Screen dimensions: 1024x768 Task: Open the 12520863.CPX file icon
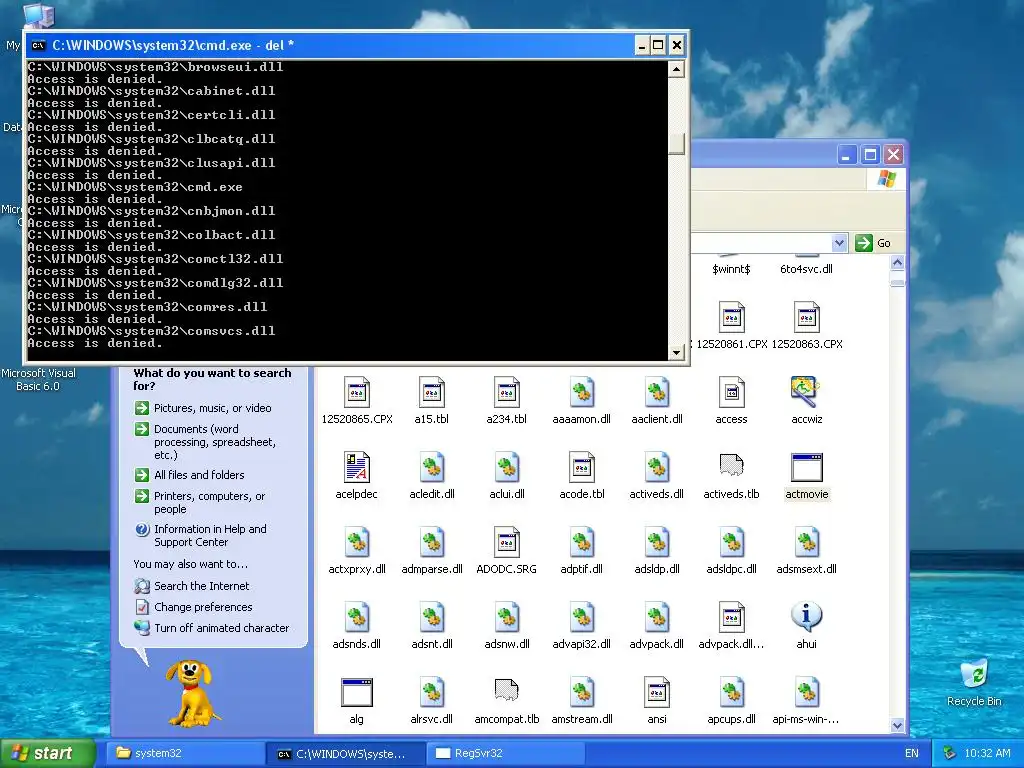click(x=807, y=317)
